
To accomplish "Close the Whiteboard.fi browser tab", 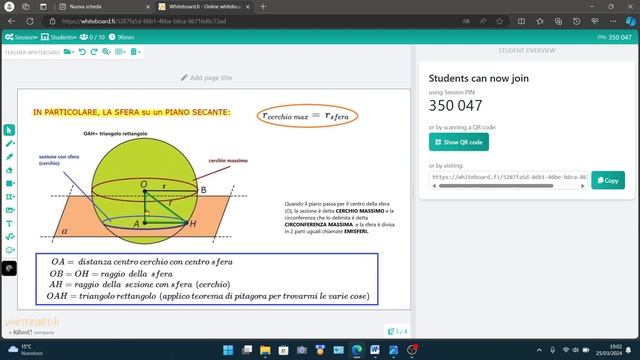I will tap(247, 7).
